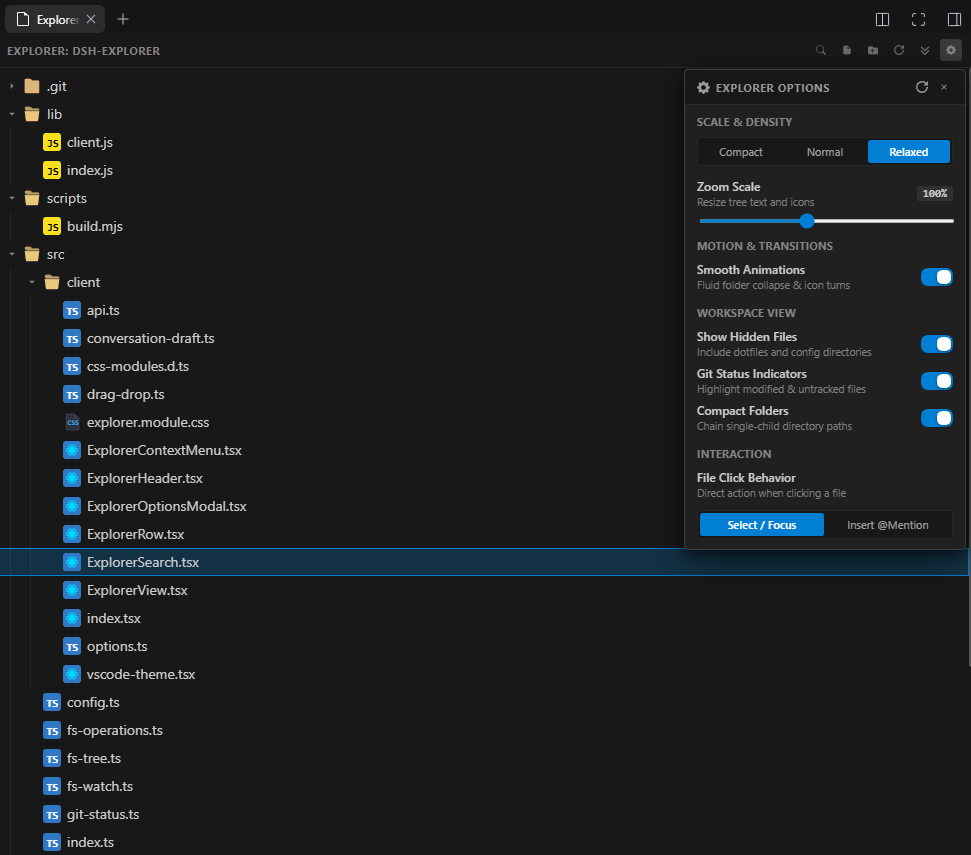This screenshot has height=855, width=971.
Task: Collapse all folders icon
Action: 925,50
